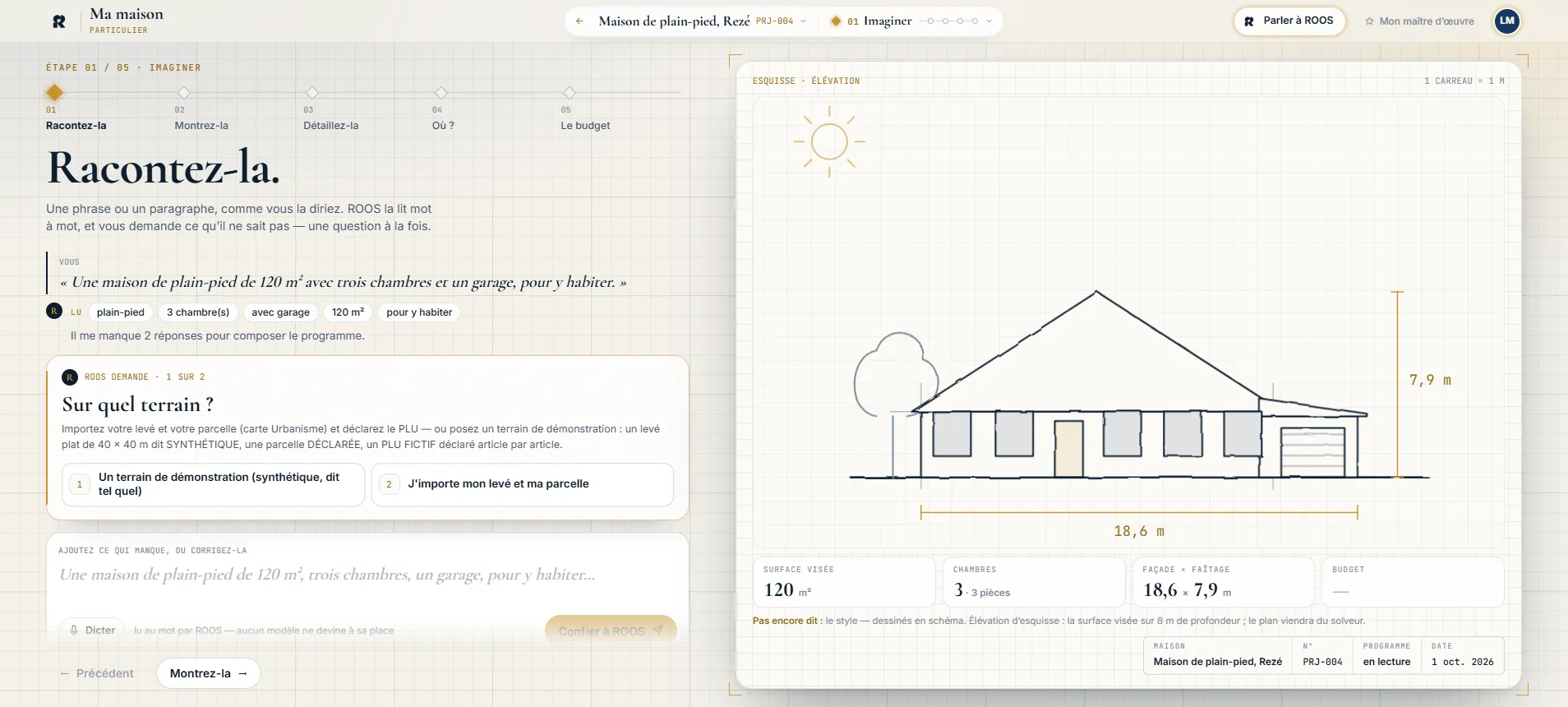This screenshot has width=1568, height=707.
Task: Submit with Confier à ROOS
Action: point(611,631)
